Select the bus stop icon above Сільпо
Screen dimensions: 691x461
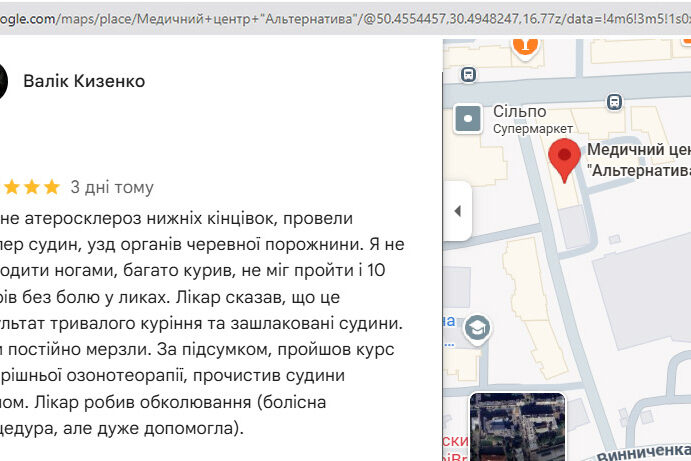coord(469,73)
